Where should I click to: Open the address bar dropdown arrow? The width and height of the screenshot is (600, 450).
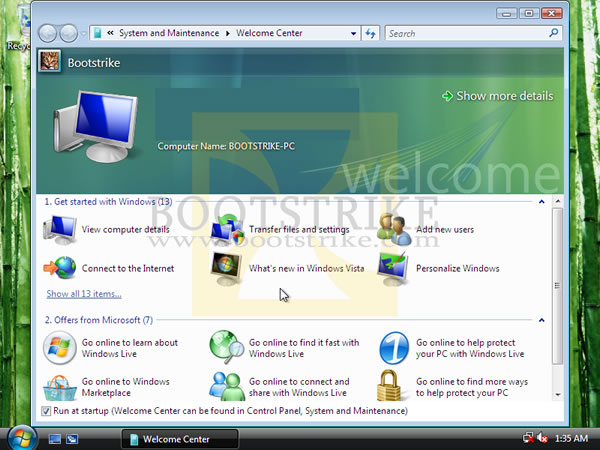(353, 34)
